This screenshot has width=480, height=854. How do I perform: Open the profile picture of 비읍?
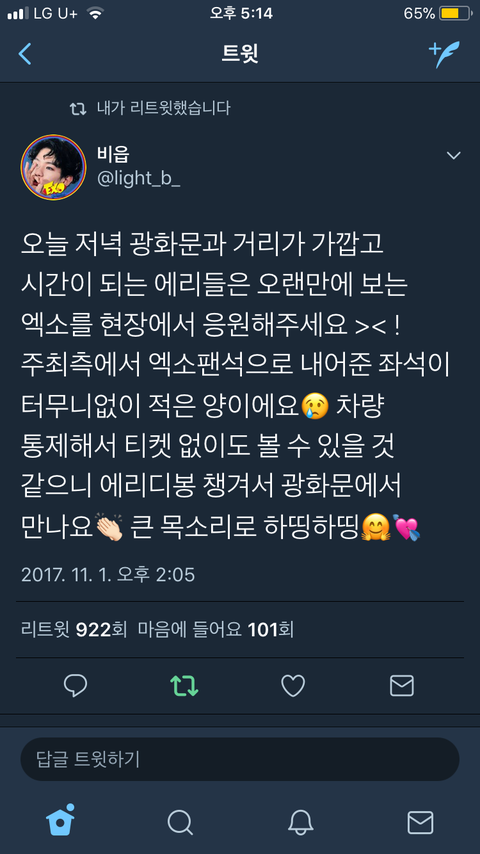click(53, 167)
